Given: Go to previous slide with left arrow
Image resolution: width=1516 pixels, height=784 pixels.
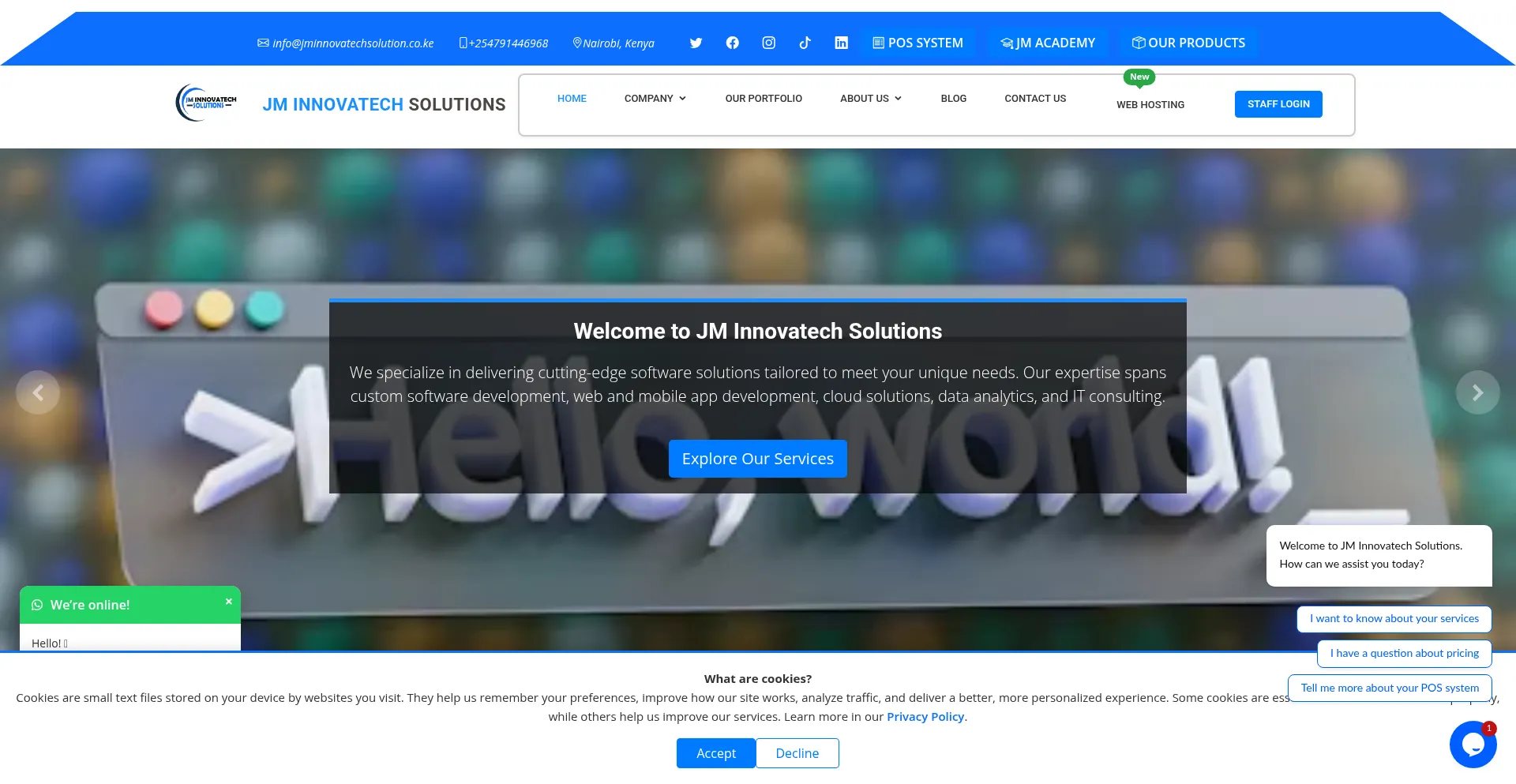Looking at the screenshot, I should pyautogui.click(x=38, y=392).
